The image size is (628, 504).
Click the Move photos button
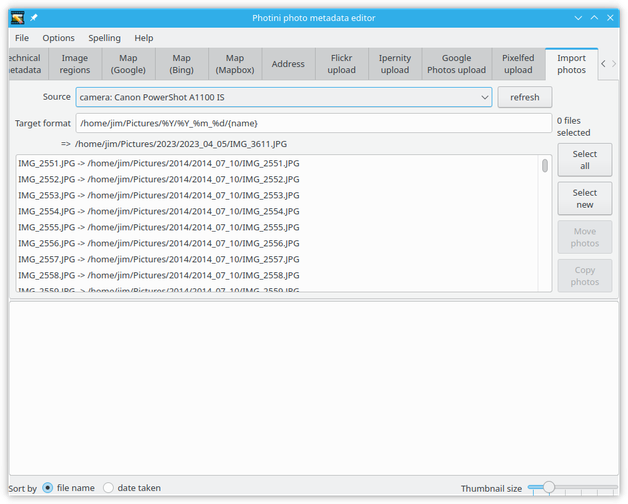point(585,237)
